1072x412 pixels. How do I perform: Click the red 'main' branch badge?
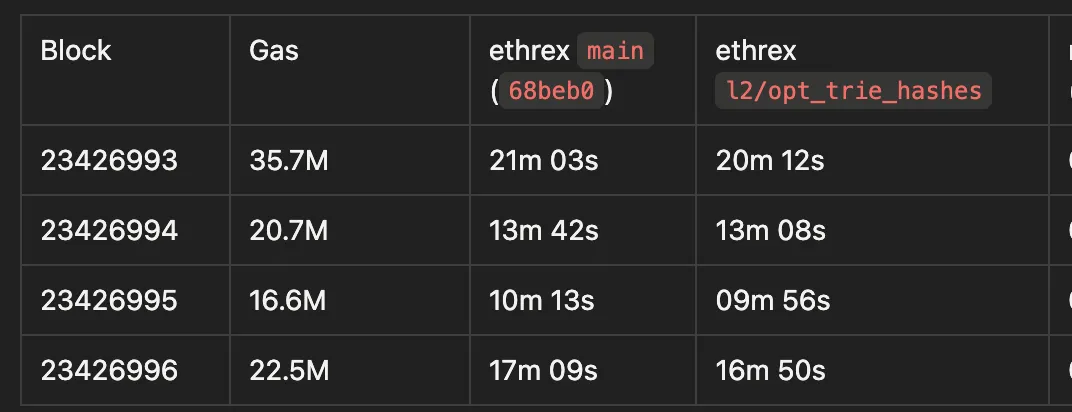point(615,51)
